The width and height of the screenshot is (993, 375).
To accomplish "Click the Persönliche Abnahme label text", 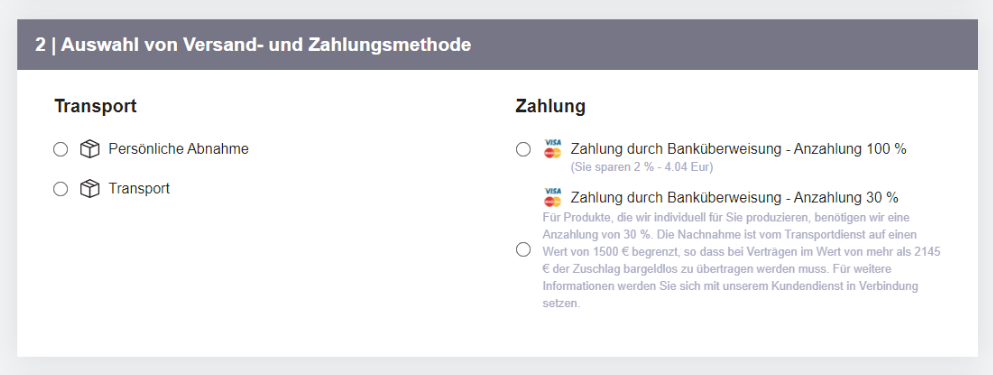I will [x=179, y=149].
